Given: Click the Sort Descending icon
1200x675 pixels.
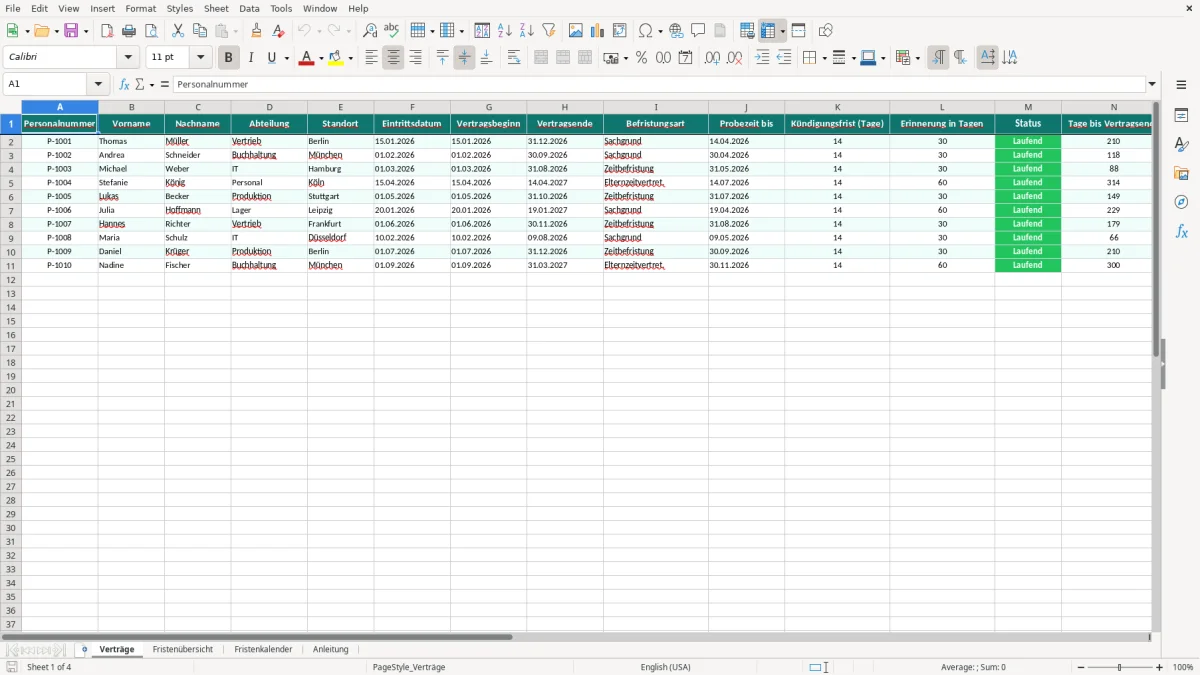Looking at the screenshot, I should [x=527, y=31].
